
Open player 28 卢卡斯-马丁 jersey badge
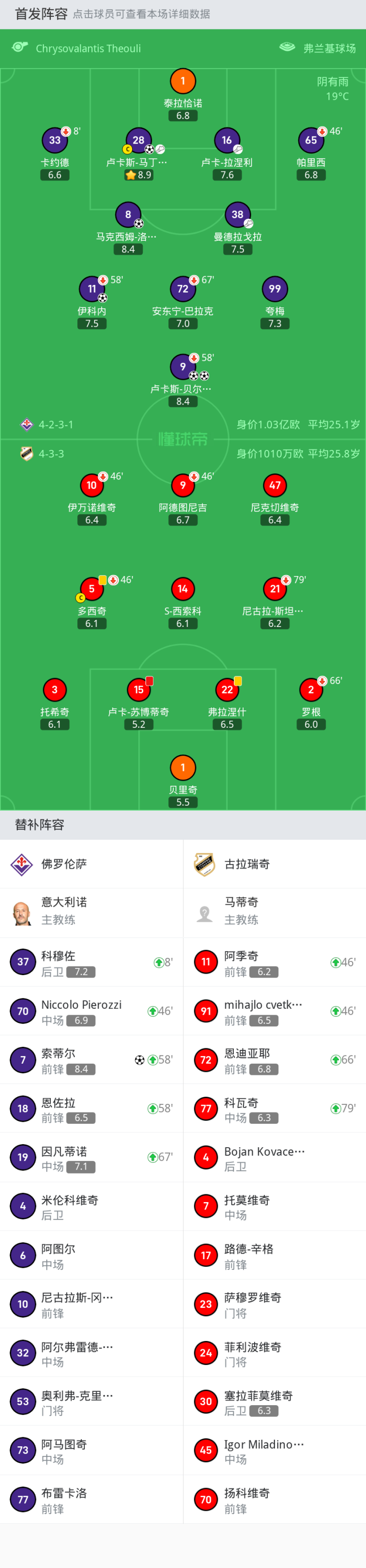tap(138, 140)
